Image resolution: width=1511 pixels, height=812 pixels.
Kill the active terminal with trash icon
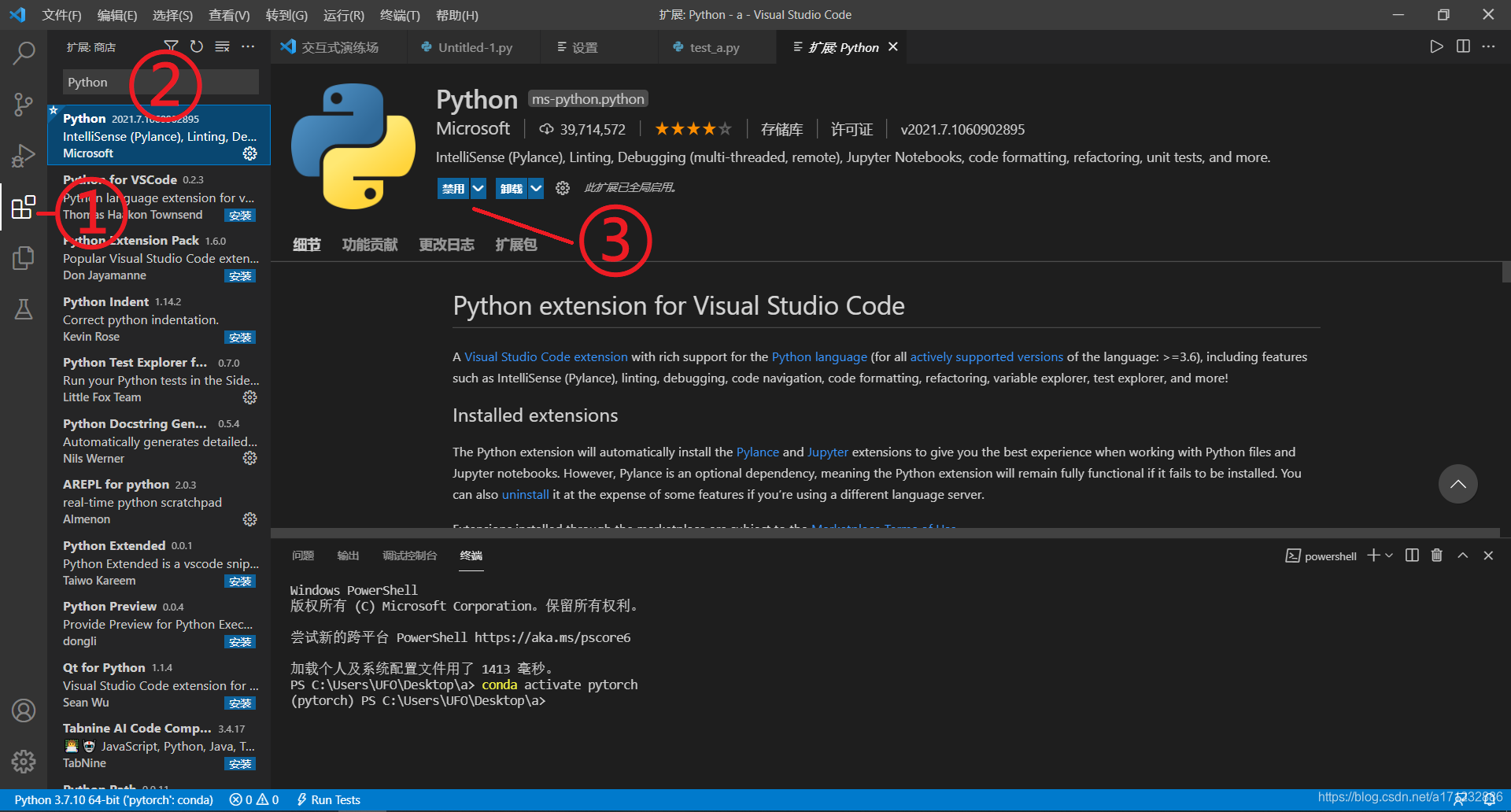point(1436,555)
